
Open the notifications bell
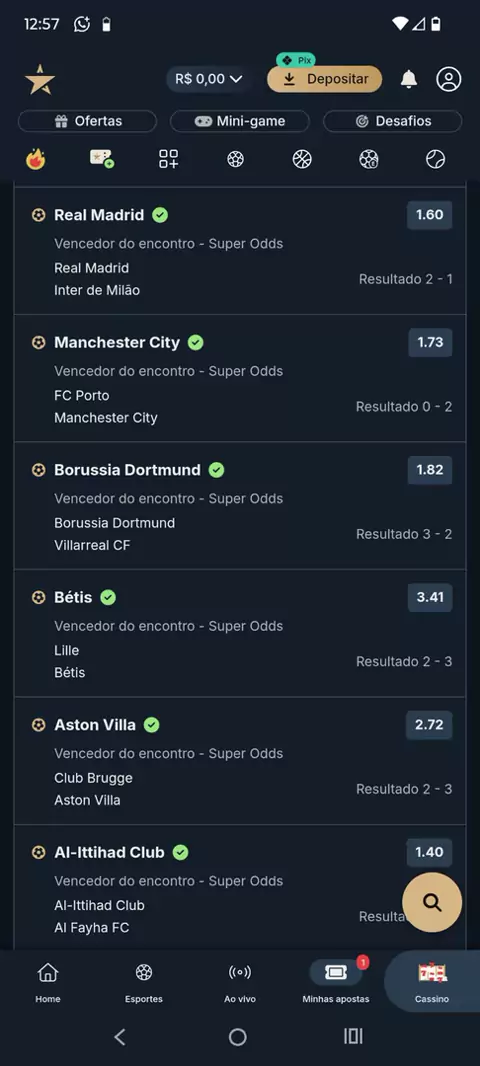coord(409,79)
